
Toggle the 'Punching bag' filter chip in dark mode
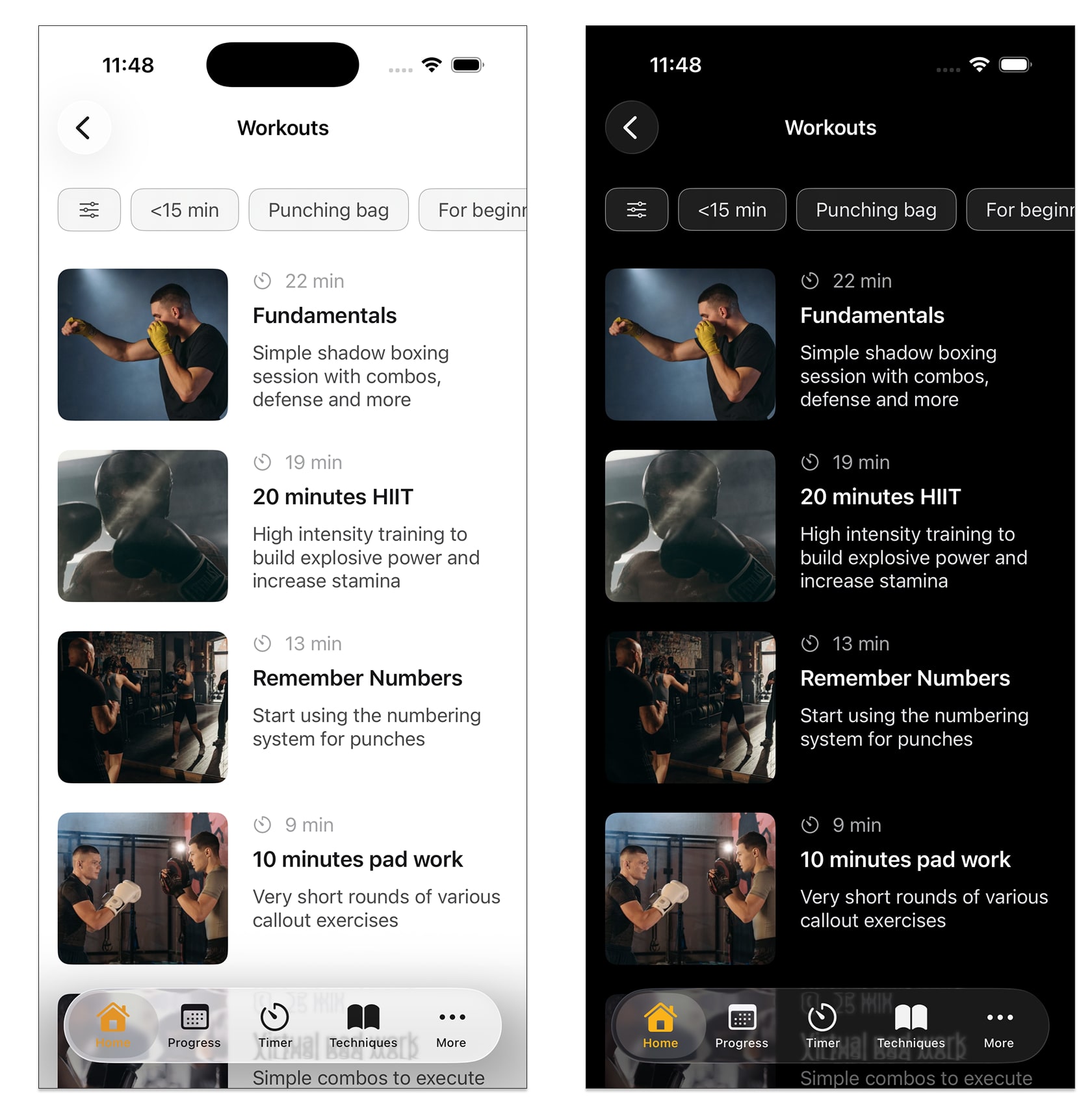click(876, 210)
